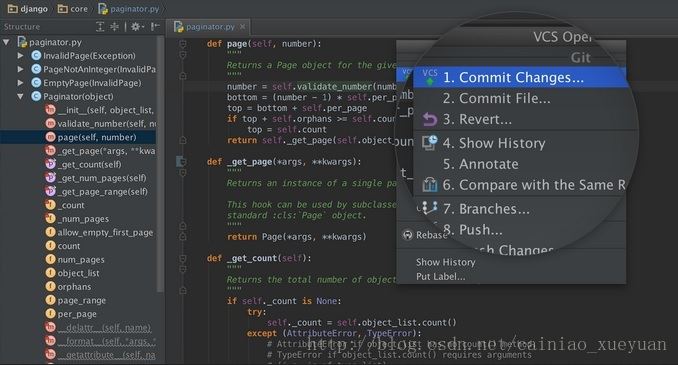Image resolution: width=678 pixels, height=365 pixels.
Task: Click the Compare with the Same Repository icon
Action: (x=429, y=185)
